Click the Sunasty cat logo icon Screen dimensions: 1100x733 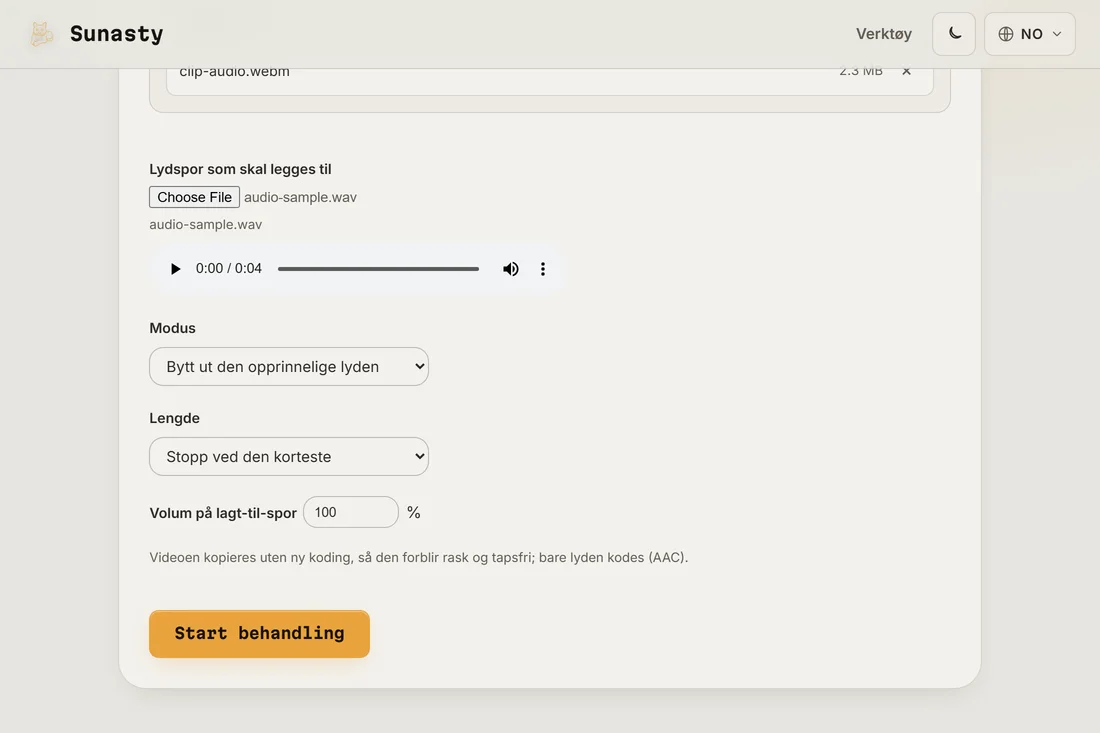click(x=41, y=34)
